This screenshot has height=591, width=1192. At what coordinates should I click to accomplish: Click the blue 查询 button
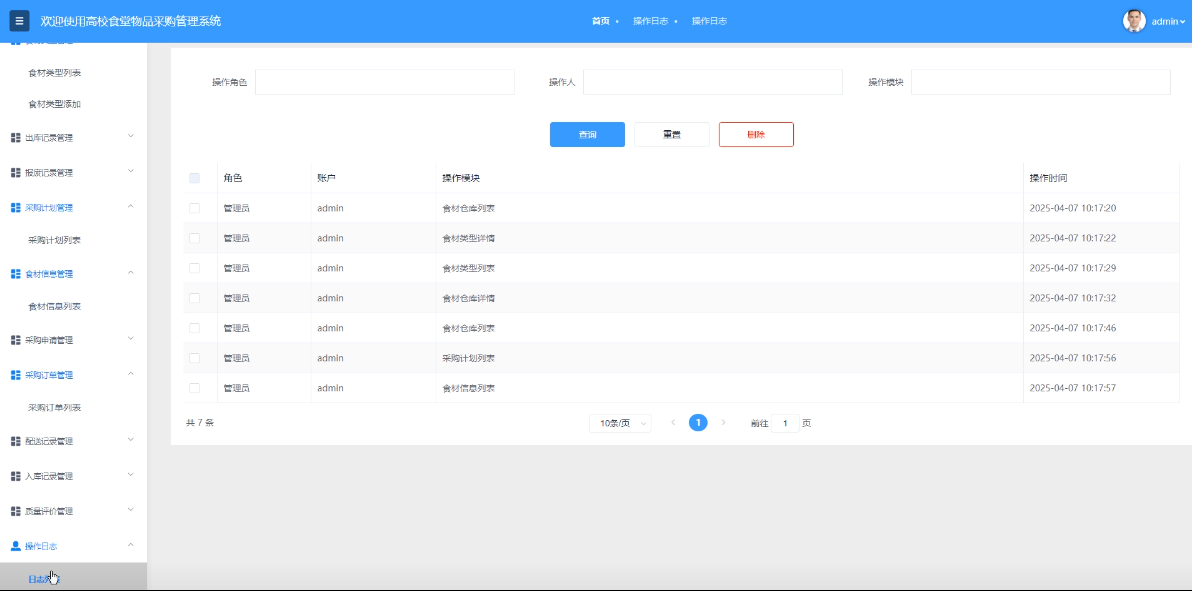(588, 135)
